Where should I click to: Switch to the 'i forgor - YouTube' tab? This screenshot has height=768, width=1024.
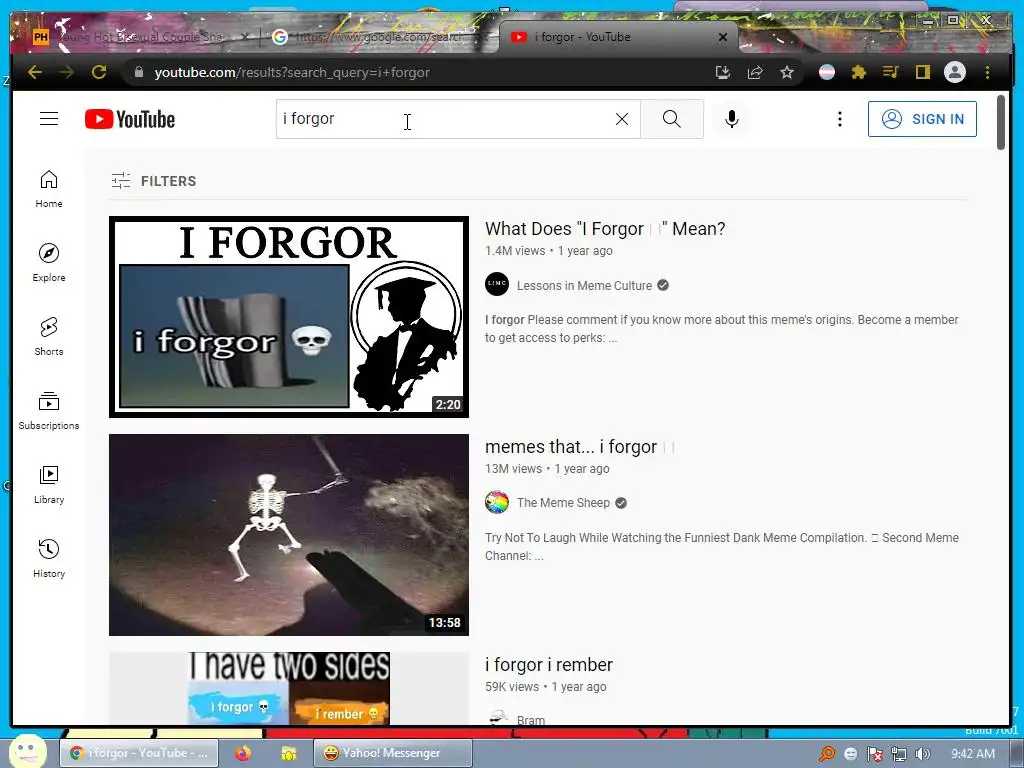pos(617,37)
